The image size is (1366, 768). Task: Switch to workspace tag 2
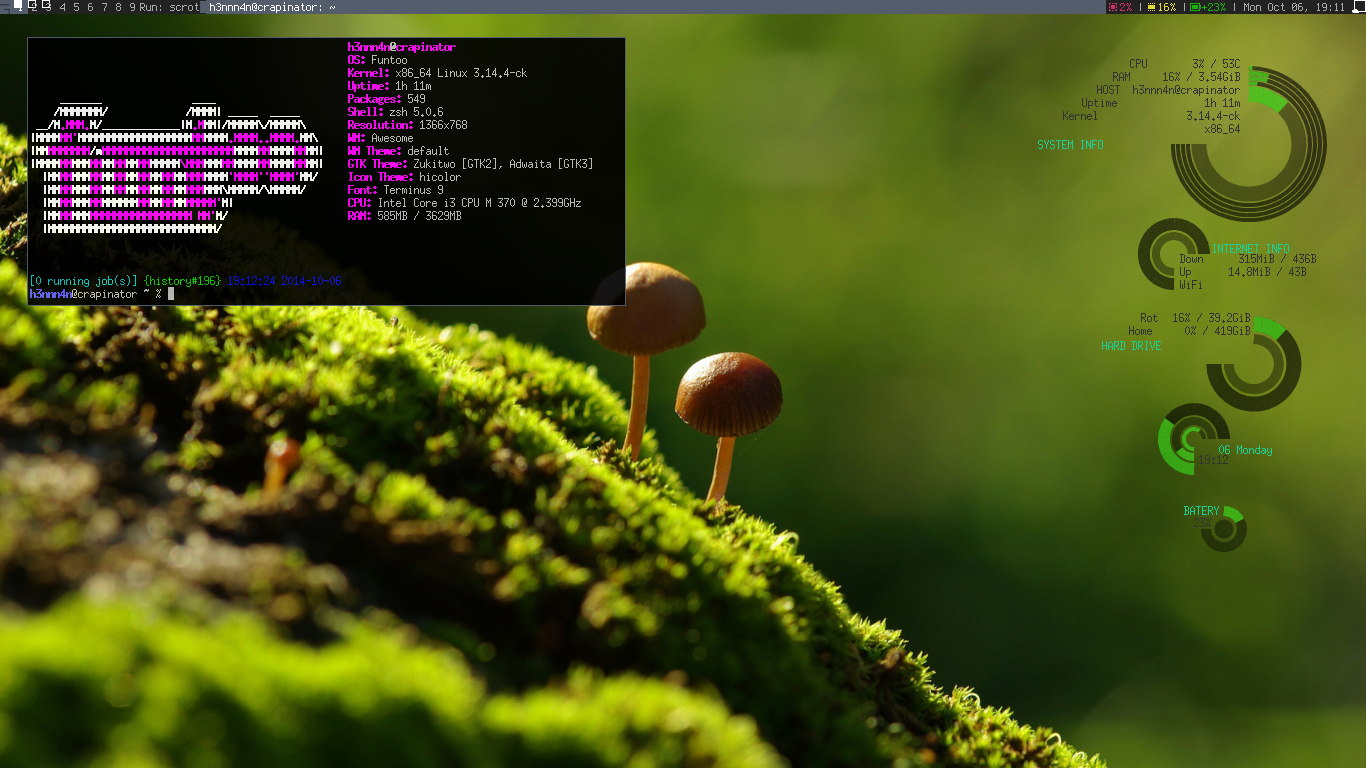33,7
